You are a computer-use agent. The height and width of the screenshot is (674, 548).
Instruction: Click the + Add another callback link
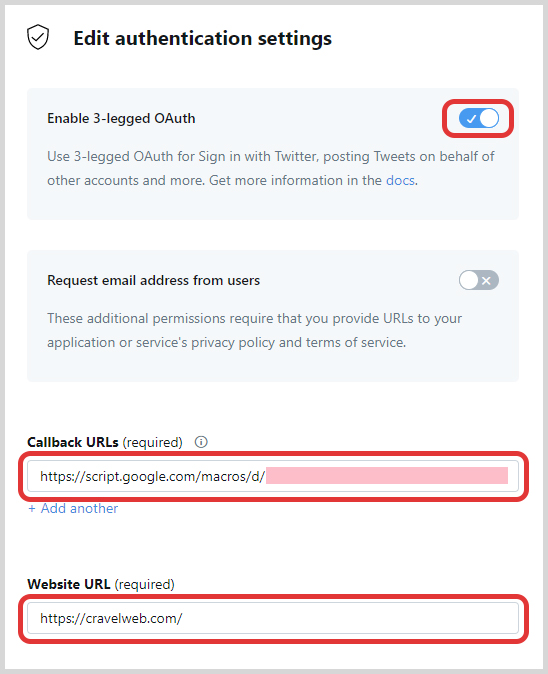(x=73, y=509)
